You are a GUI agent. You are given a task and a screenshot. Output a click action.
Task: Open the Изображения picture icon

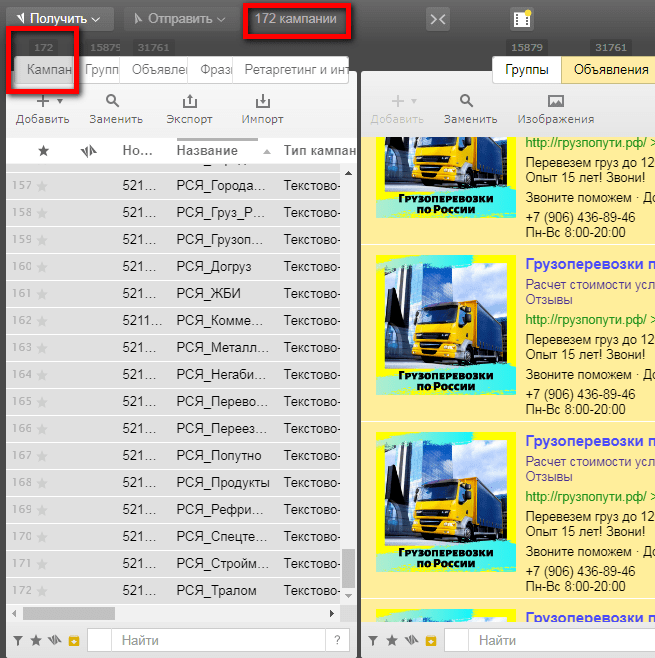coord(556,101)
